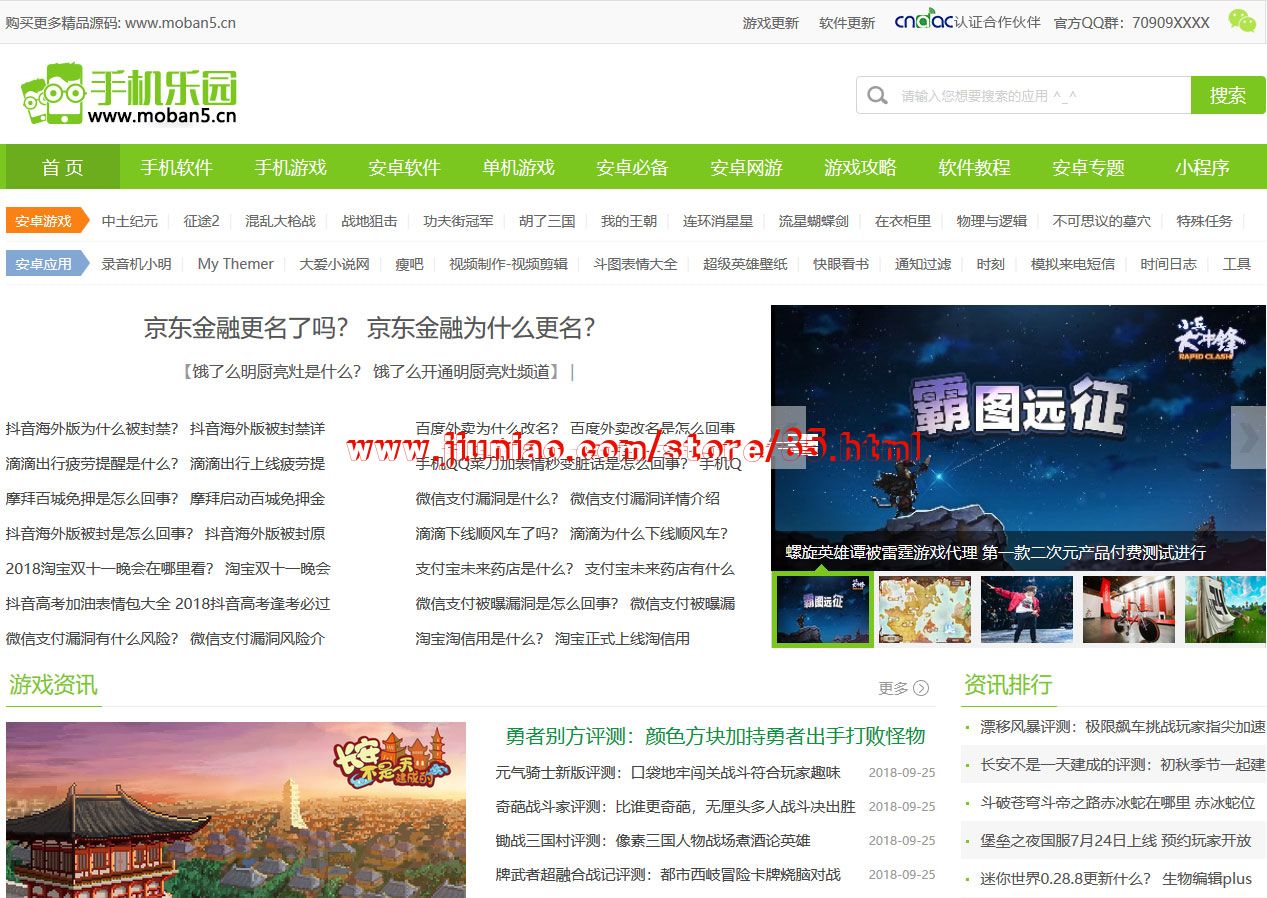Open 游戏更新 link in top bar

pos(770,22)
